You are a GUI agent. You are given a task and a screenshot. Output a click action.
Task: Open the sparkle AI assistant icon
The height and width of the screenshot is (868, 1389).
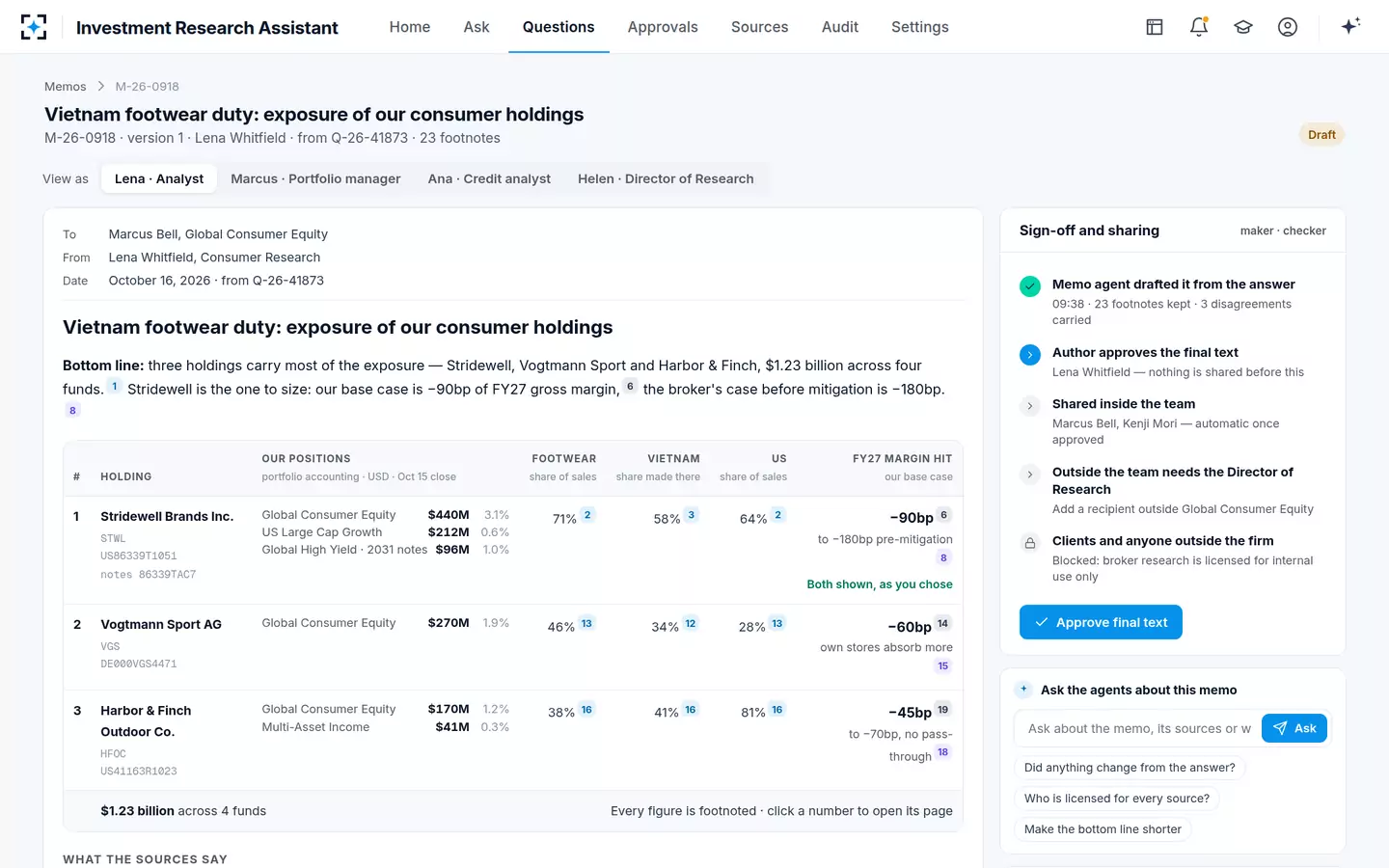1350,26
